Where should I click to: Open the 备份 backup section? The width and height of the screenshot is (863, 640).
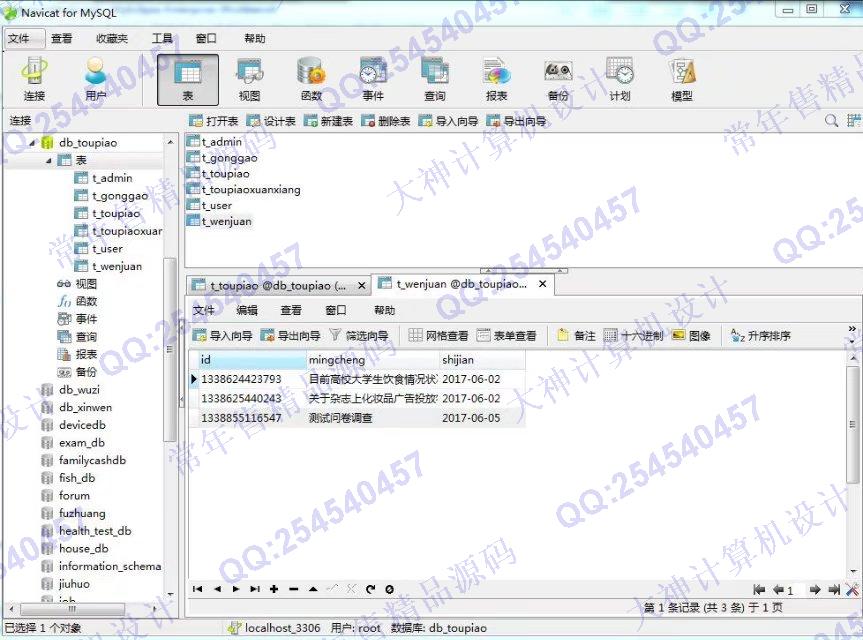[x=558, y=80]
